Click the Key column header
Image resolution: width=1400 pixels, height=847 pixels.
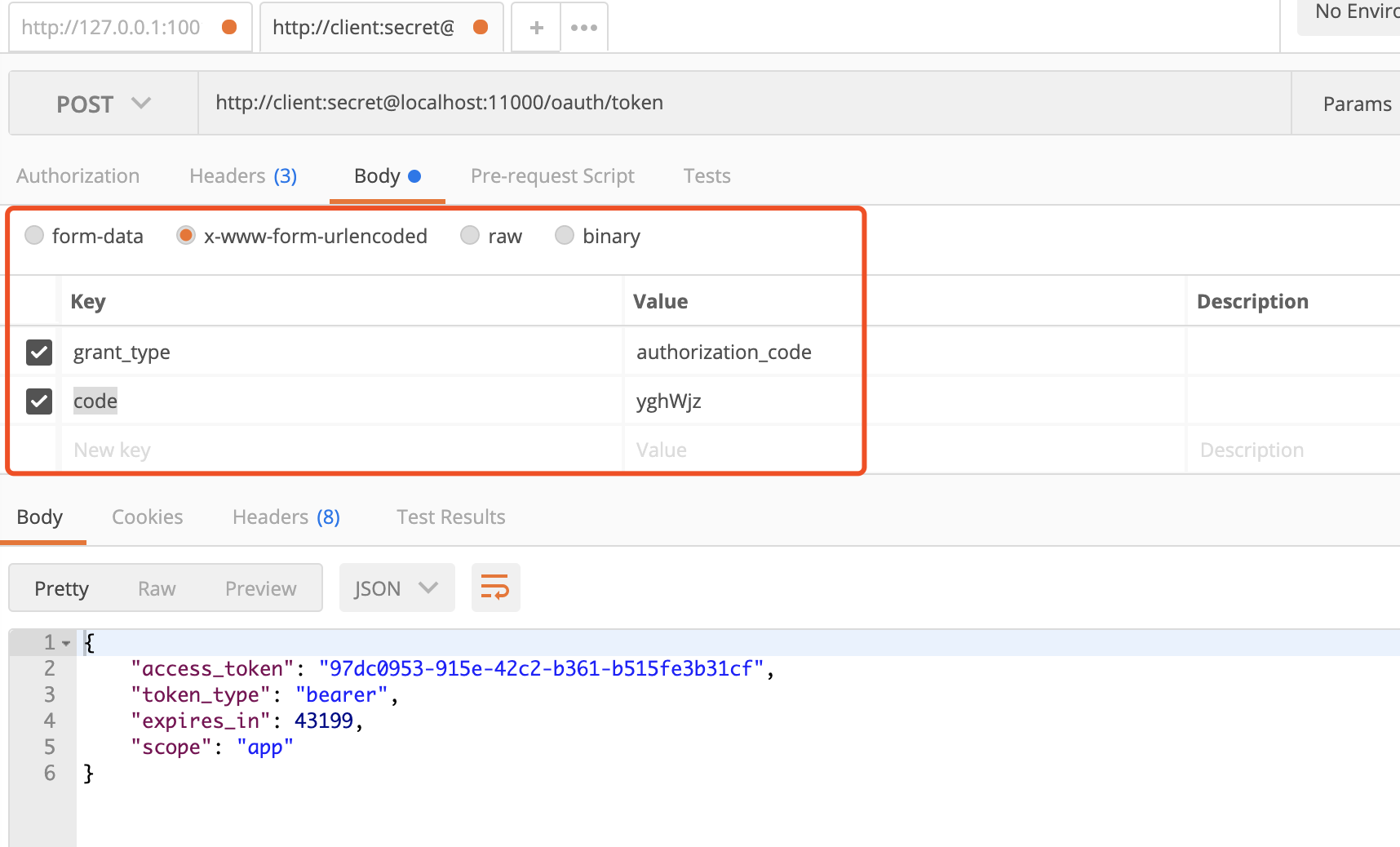(88, 302)
